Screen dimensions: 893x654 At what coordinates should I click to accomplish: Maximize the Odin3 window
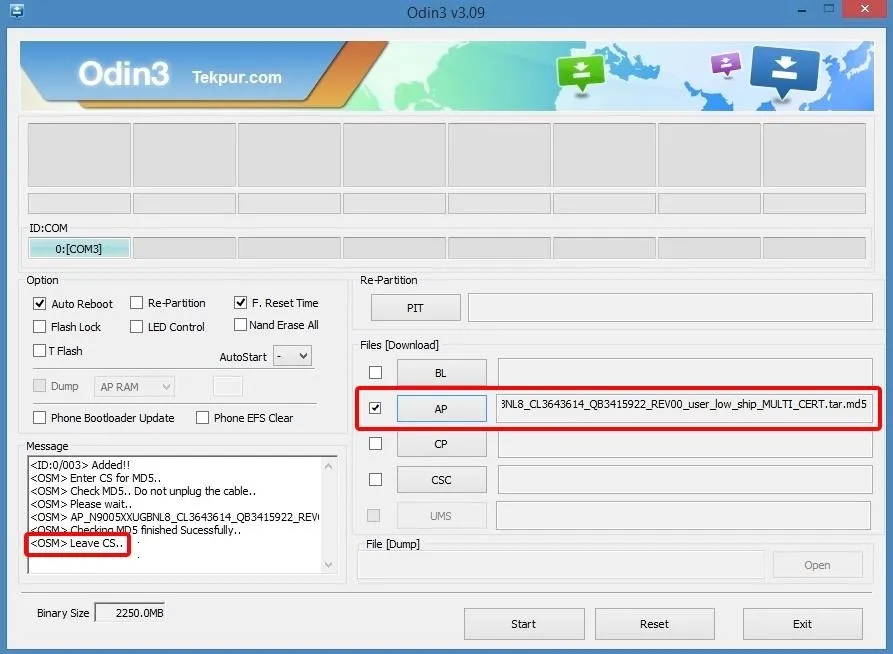829,9
